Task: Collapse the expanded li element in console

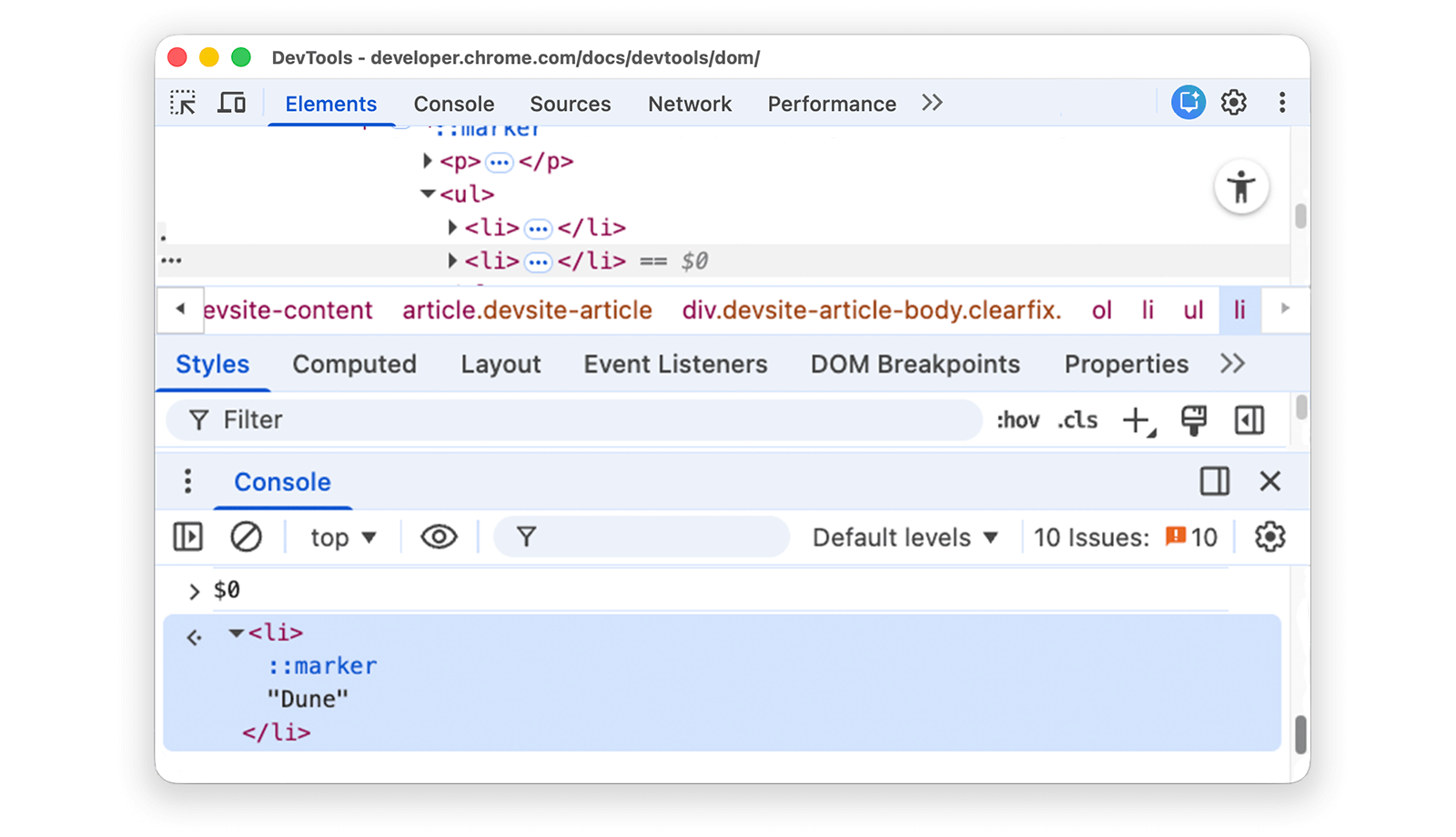Action: [236, 632]
